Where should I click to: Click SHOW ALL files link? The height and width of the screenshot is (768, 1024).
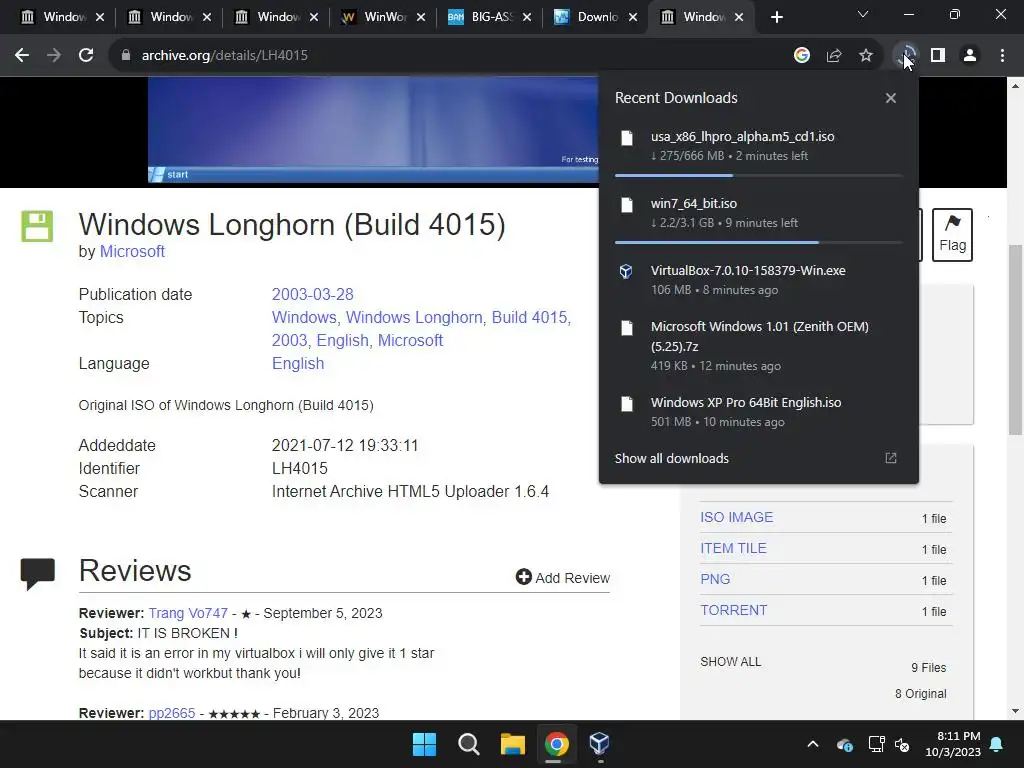[x=731, y=662]
